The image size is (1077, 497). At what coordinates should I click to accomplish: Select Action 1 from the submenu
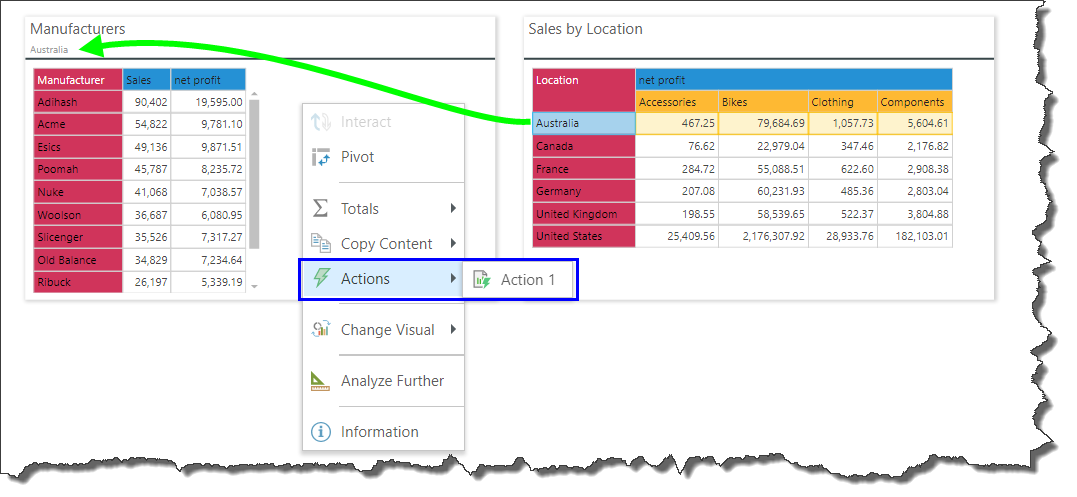(527, 280)
